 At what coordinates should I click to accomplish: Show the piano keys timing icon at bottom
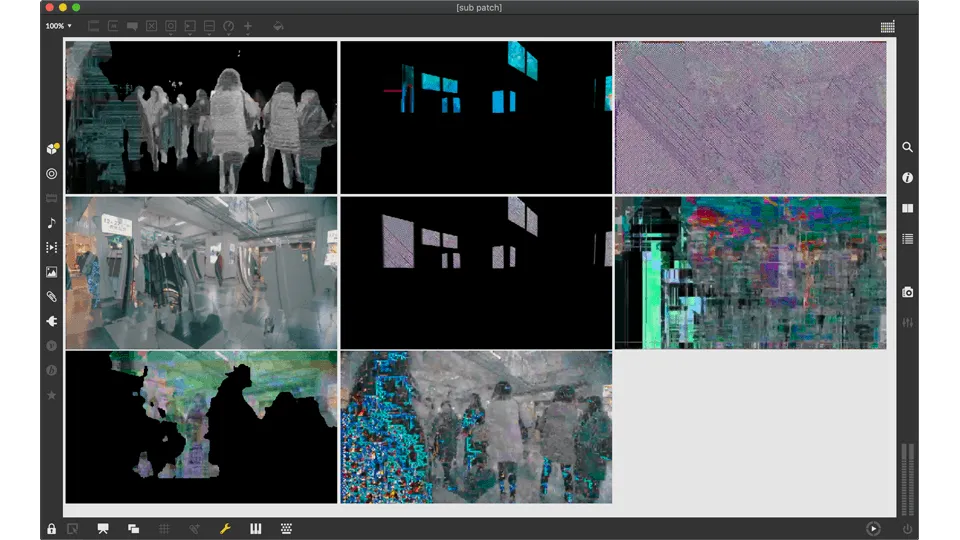(255, 529)
